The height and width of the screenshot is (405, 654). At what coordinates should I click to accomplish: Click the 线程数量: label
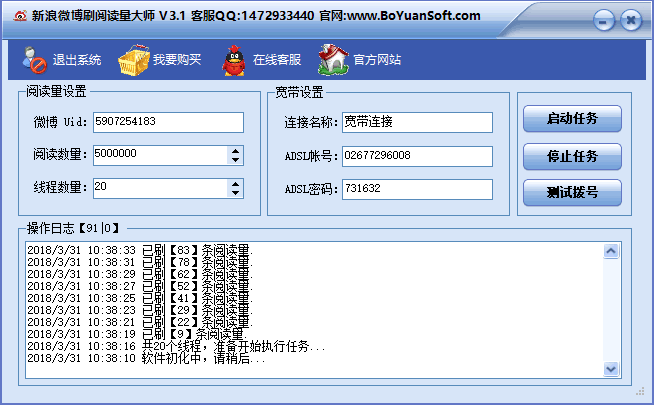click(60, 187)
